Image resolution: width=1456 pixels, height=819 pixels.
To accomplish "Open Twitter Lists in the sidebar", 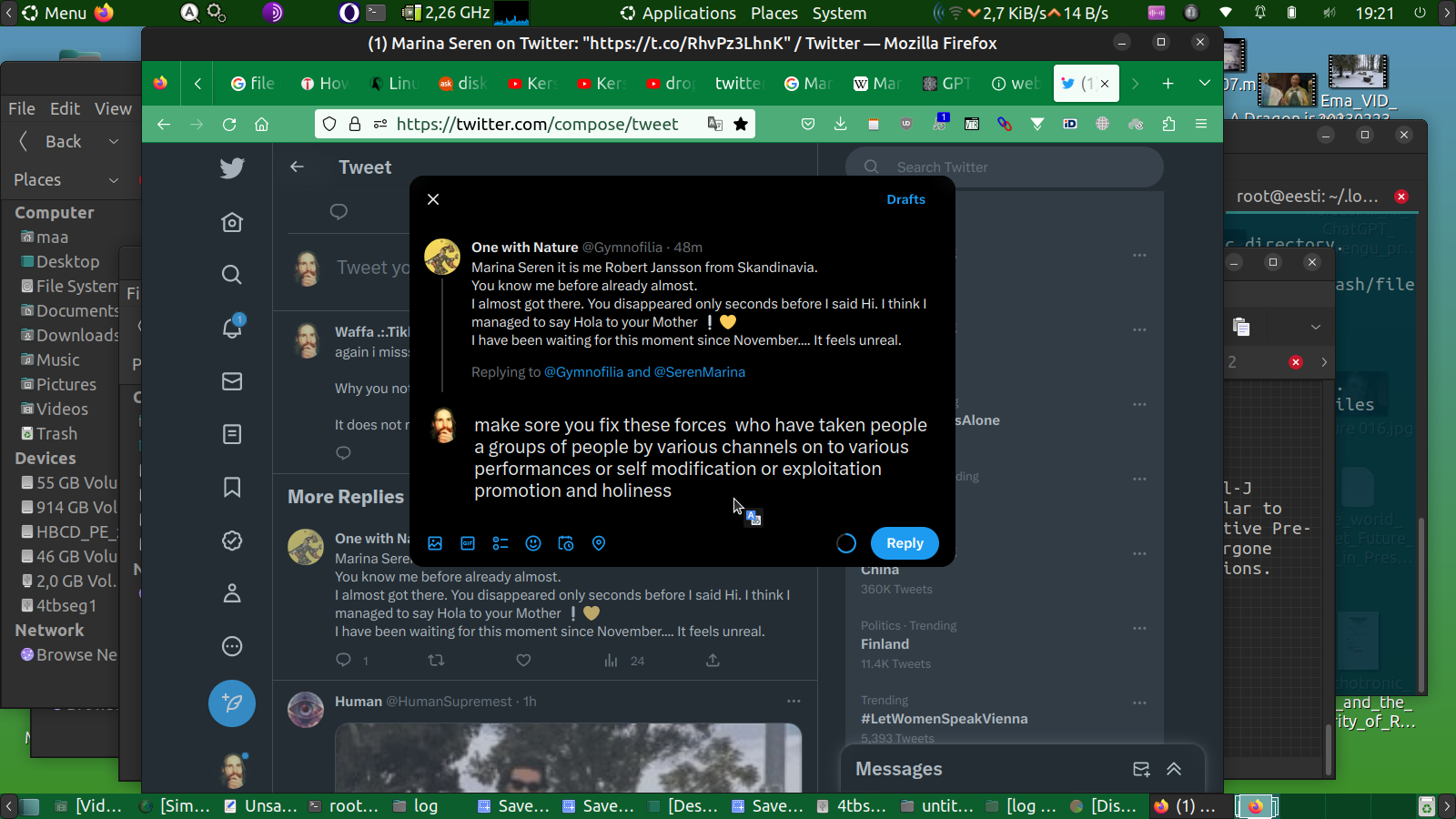I will click(232, 434).
